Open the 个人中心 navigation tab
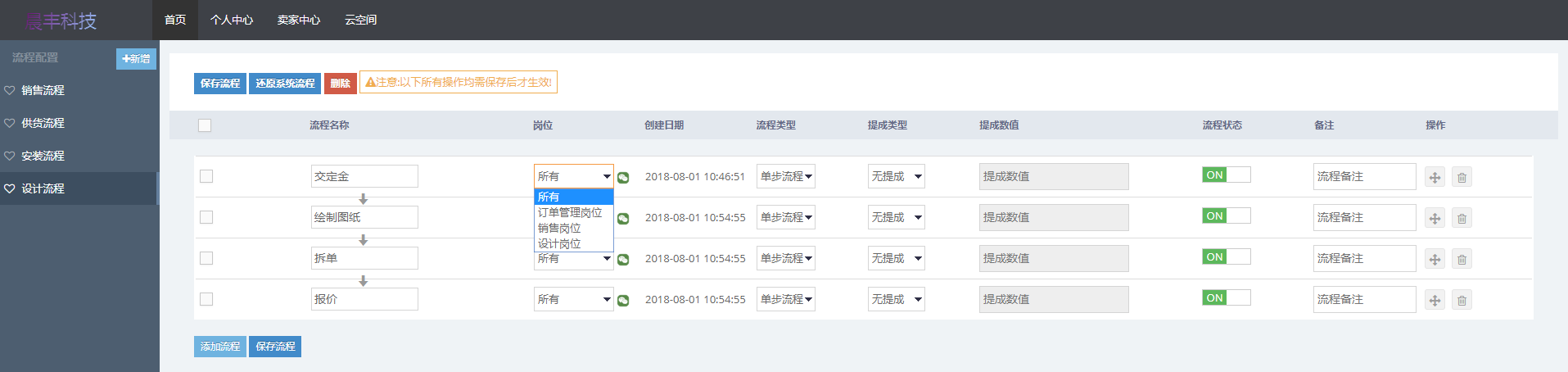The image size is (1568, 372). (232, 20)
